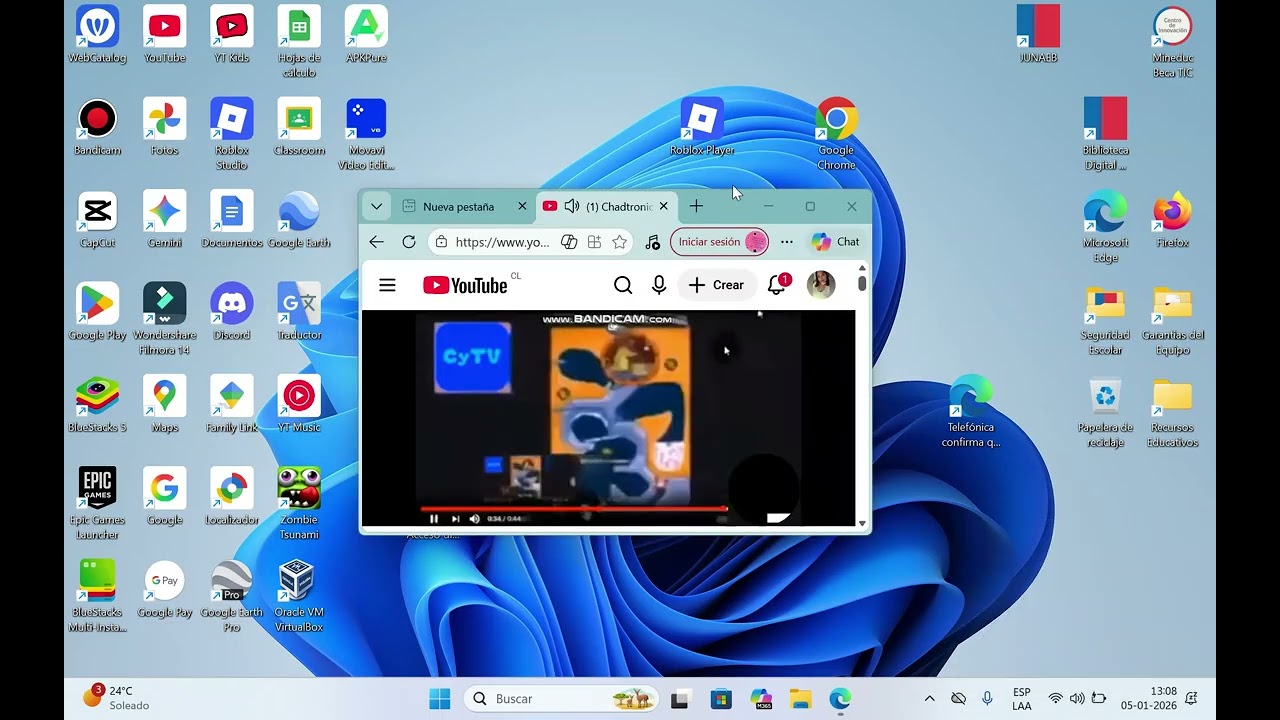The height and width of the screenshot is (720, 1280).
Task: Open YouTube account avatar menu
Action: pyautogui.click(x=821, y=285)
